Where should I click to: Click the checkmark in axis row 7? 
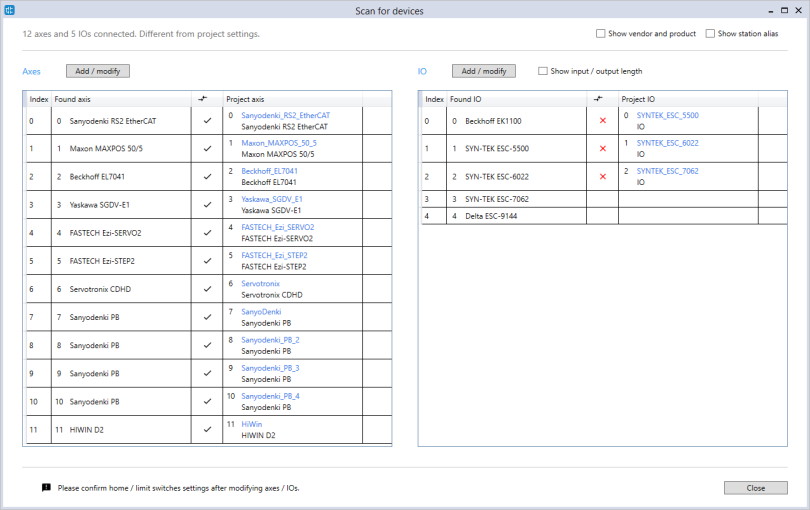point(207,317)
